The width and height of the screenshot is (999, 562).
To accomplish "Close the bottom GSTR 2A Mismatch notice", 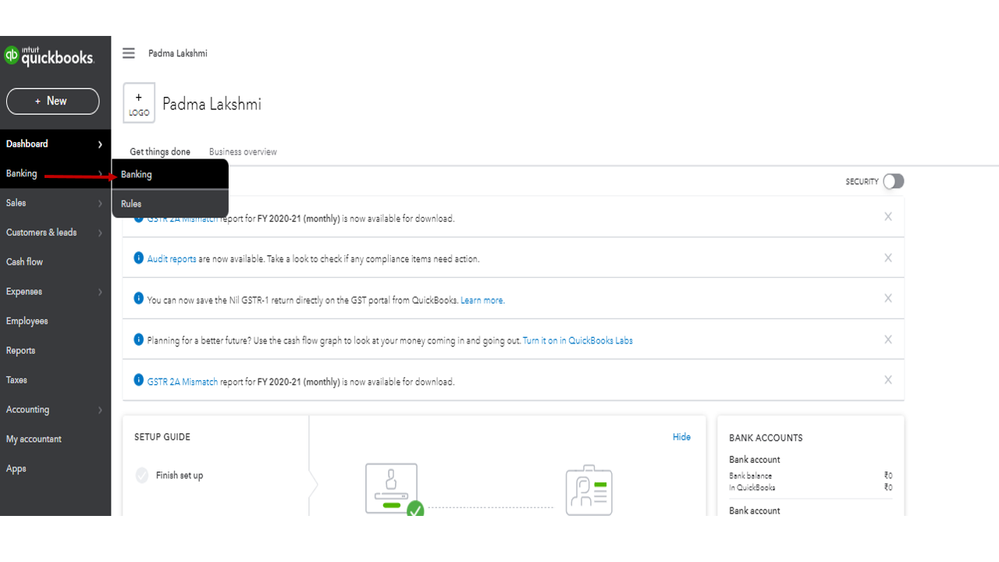I will pyautogui.click(x=888, y=380).
